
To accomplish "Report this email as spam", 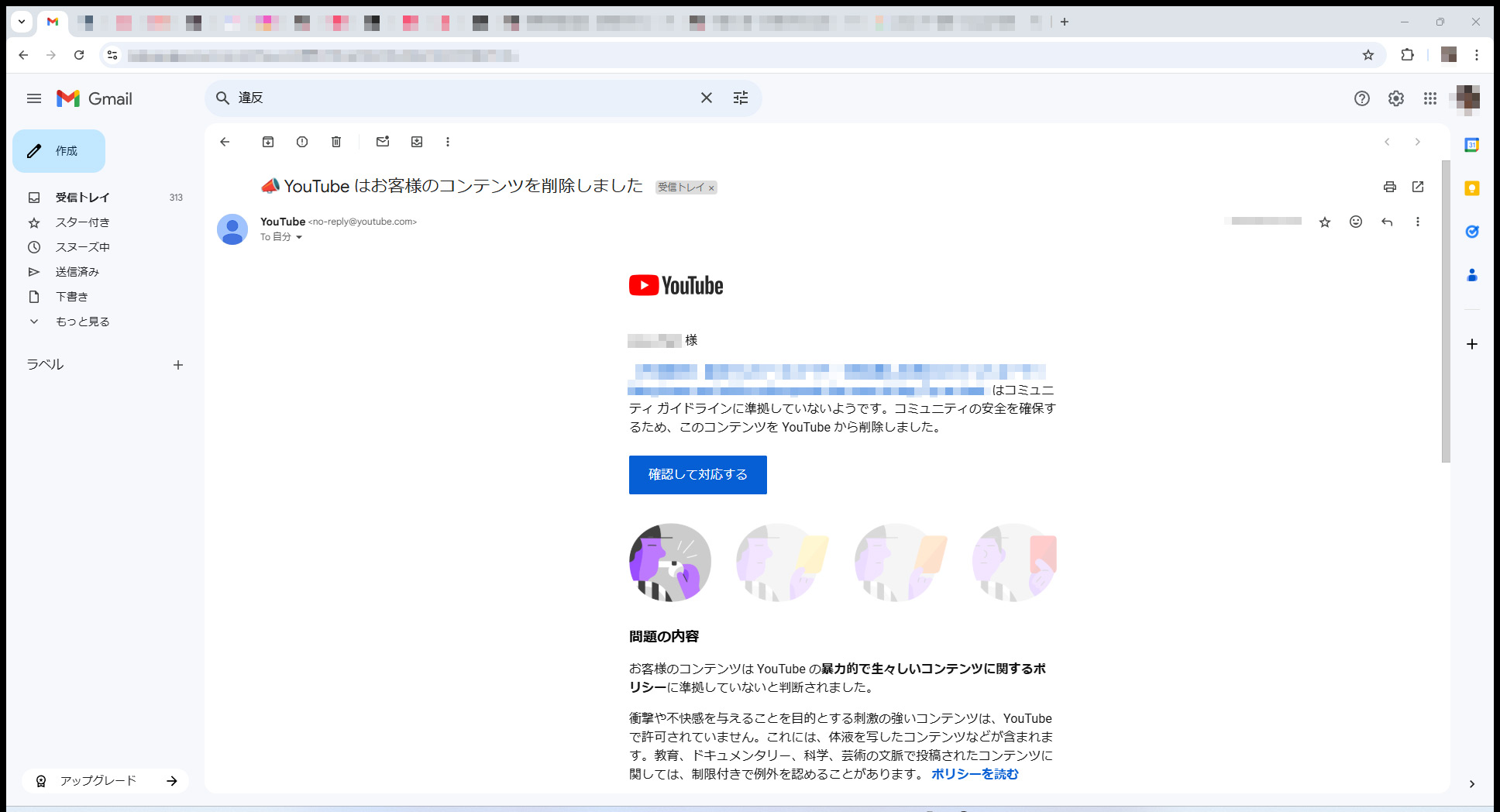I will 302,142.
